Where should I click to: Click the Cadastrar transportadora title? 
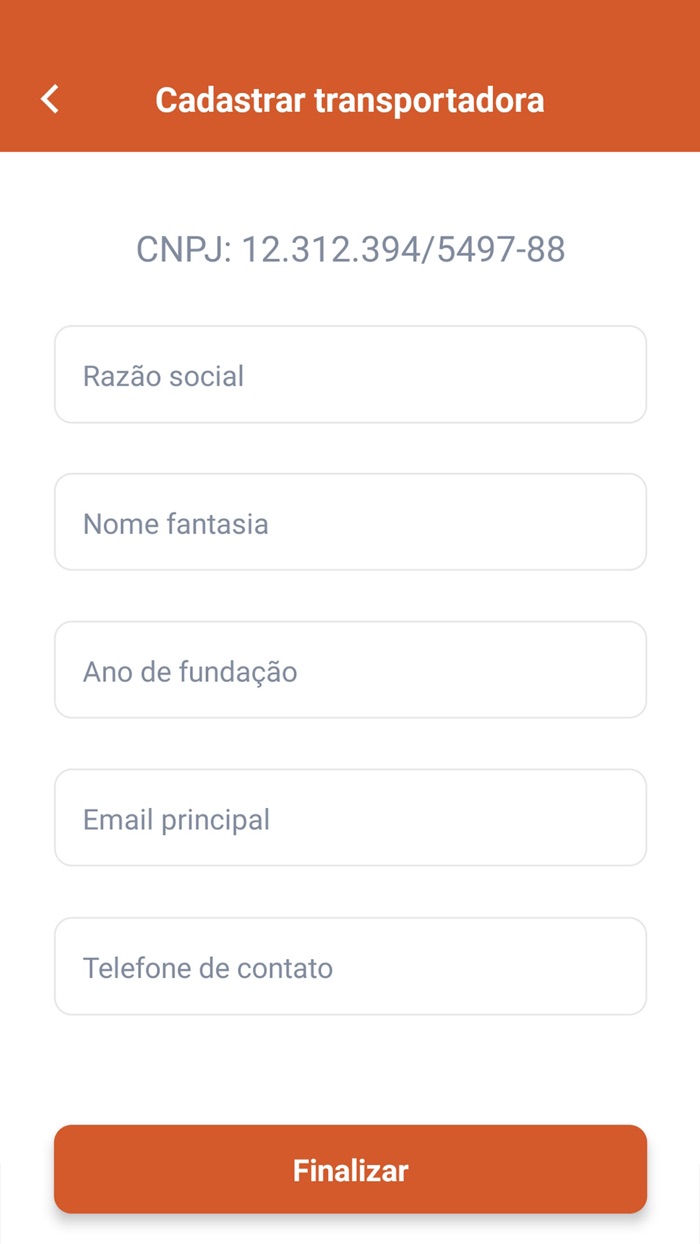(350, 99)
